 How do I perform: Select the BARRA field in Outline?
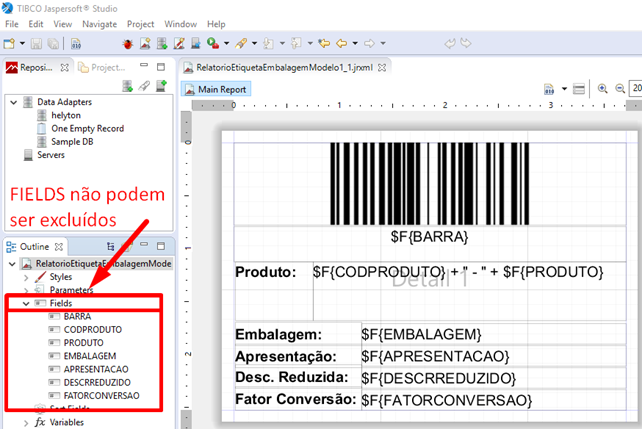coord(77,316)
